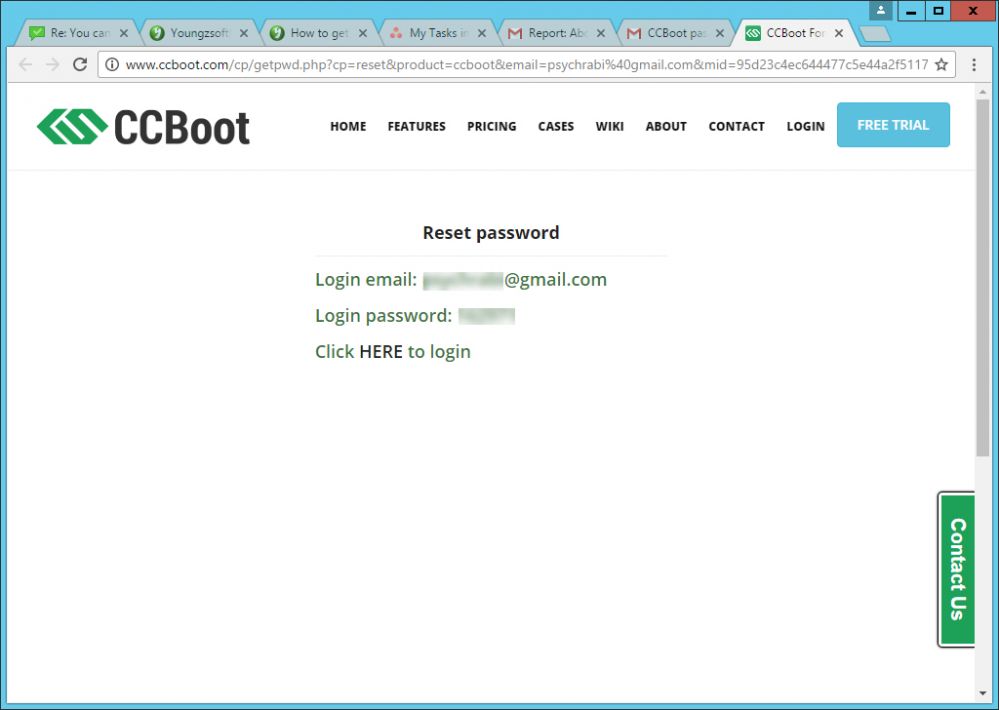999x710 pixels.
Task: Close the active 'CCBoot For' tab
Action: tap(839, 33)
